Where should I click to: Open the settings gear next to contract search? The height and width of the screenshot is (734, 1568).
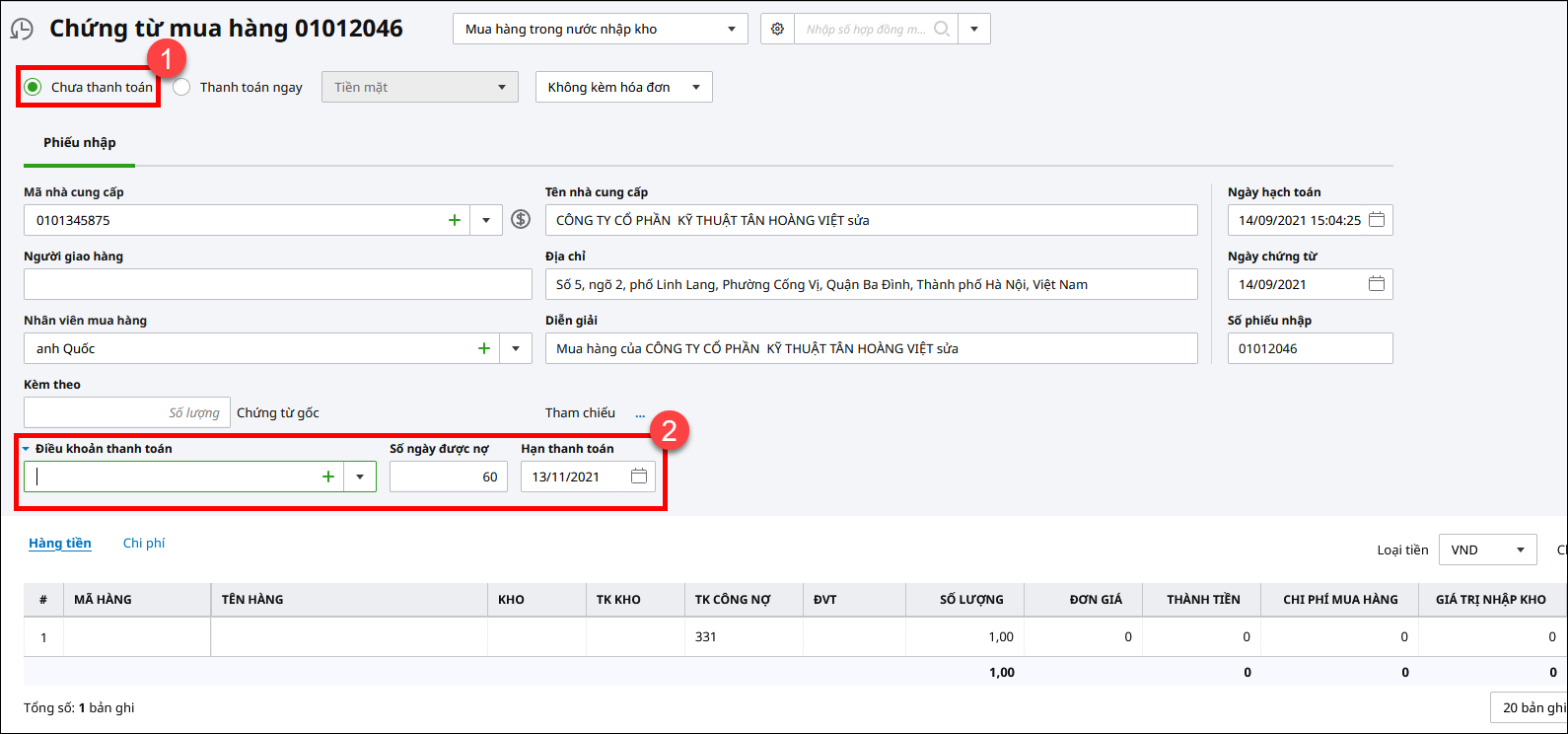[x=777, y=30]
